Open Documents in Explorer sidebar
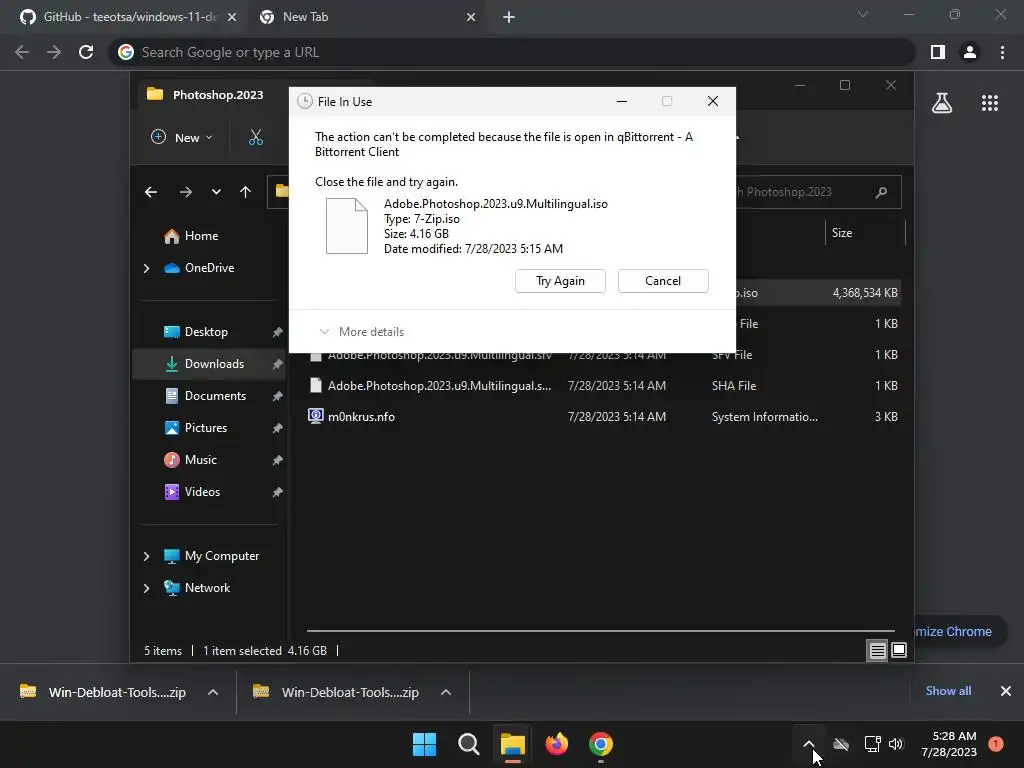This screenshot has height=768, width=1024. coord(205,396)
